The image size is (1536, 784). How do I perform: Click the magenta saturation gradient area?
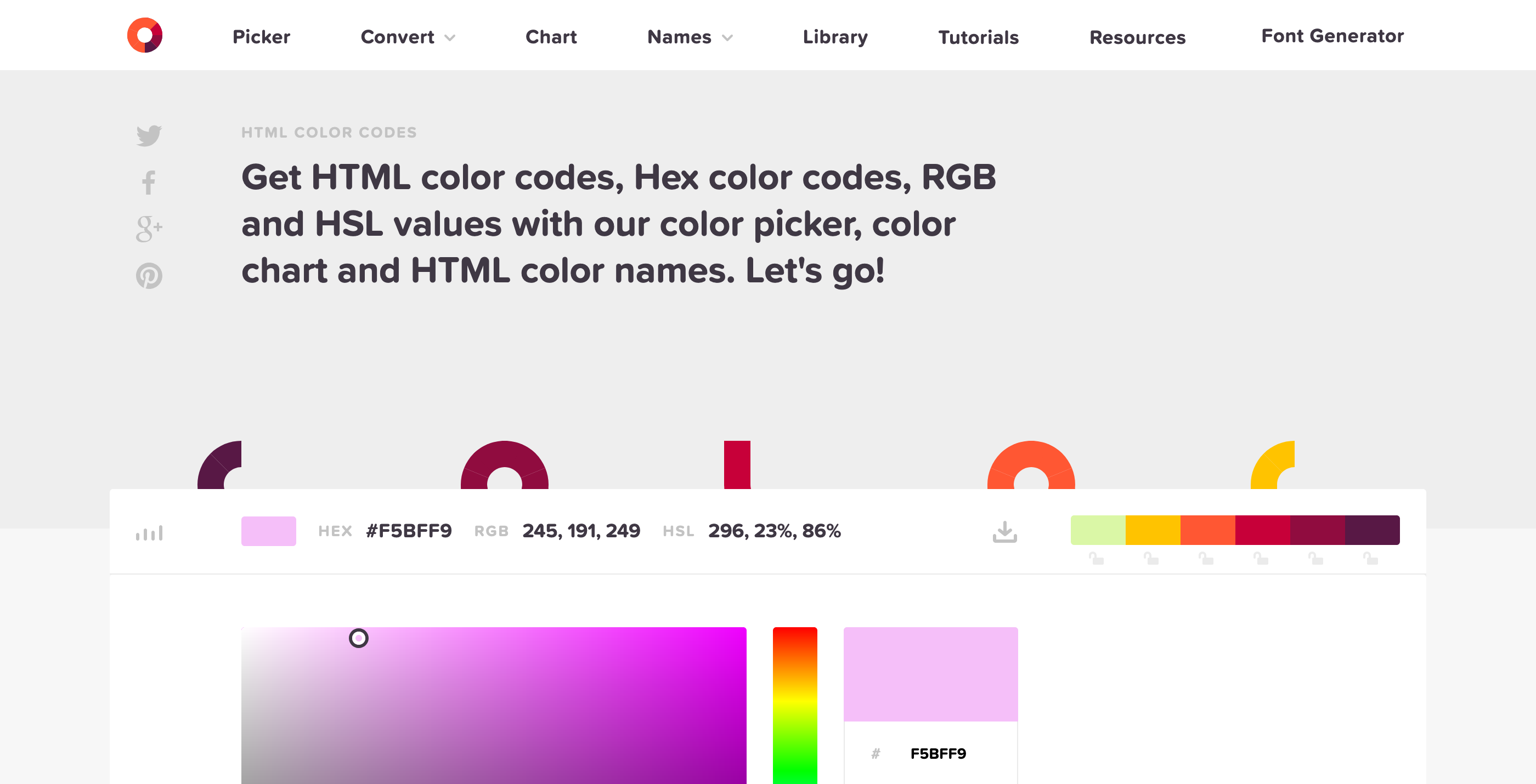pyautogui.click(x=494, y=706)
